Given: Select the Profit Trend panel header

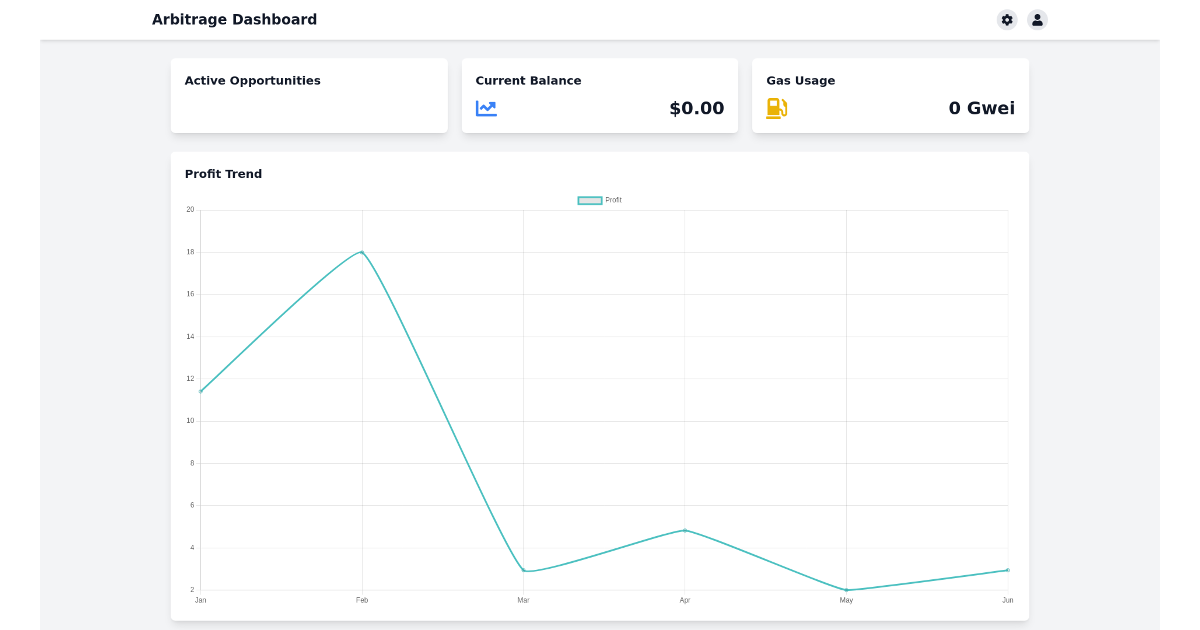Looking at the screenshot, I should click(222, 173).
